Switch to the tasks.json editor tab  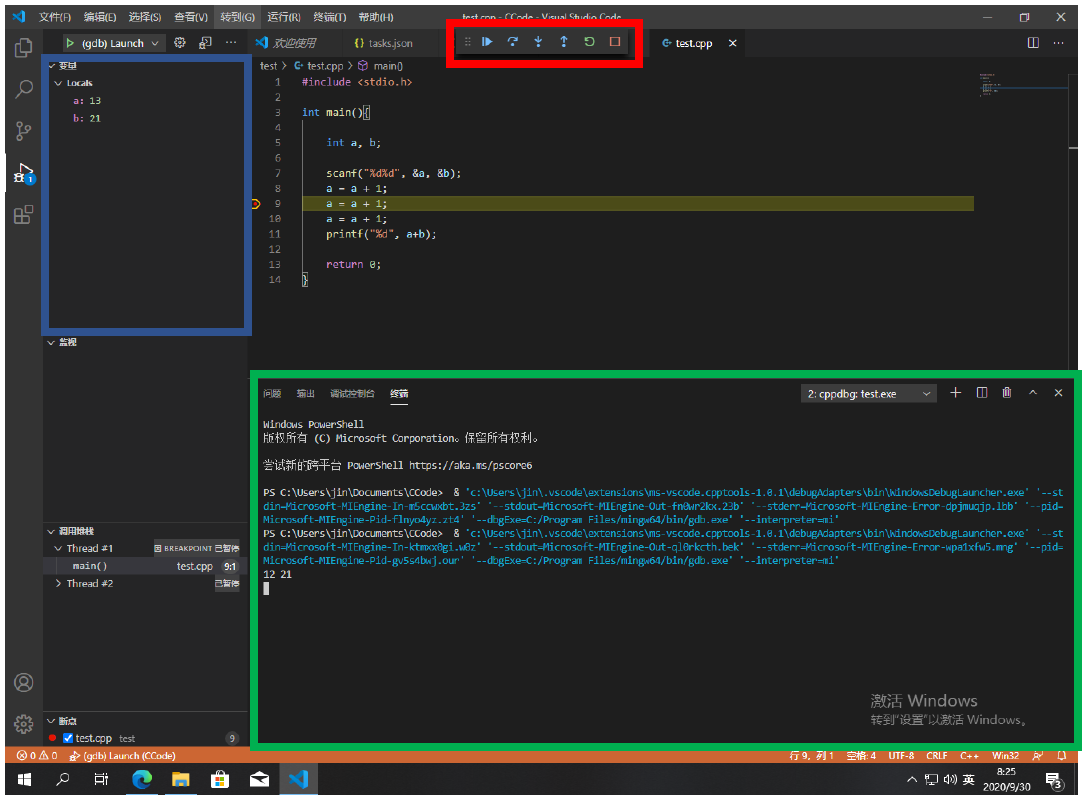tap(390, 43)
